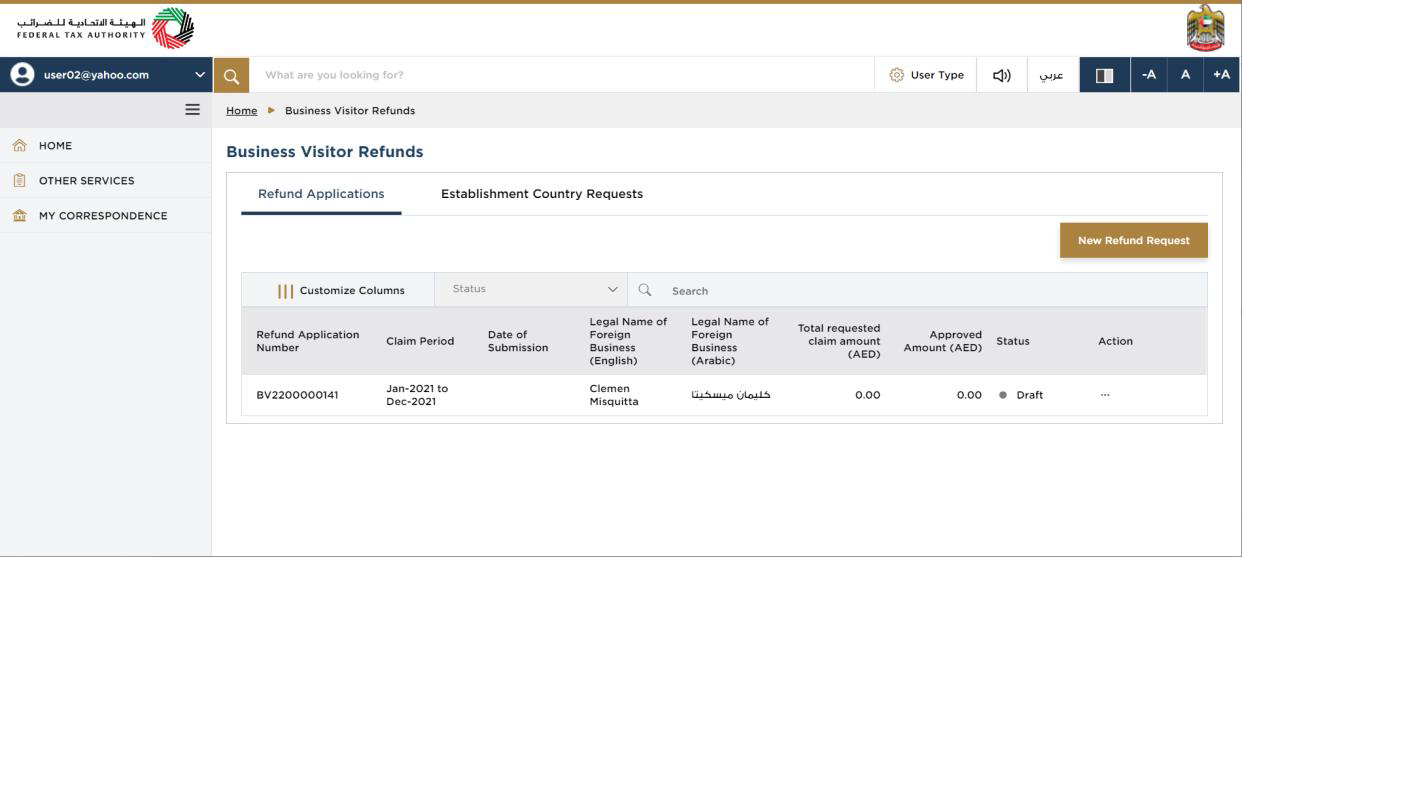Click the Draft status cell
Image resolution: width=1414 pixels, height=801 pixels.
pyautogui.click(x=1021, y=395)
